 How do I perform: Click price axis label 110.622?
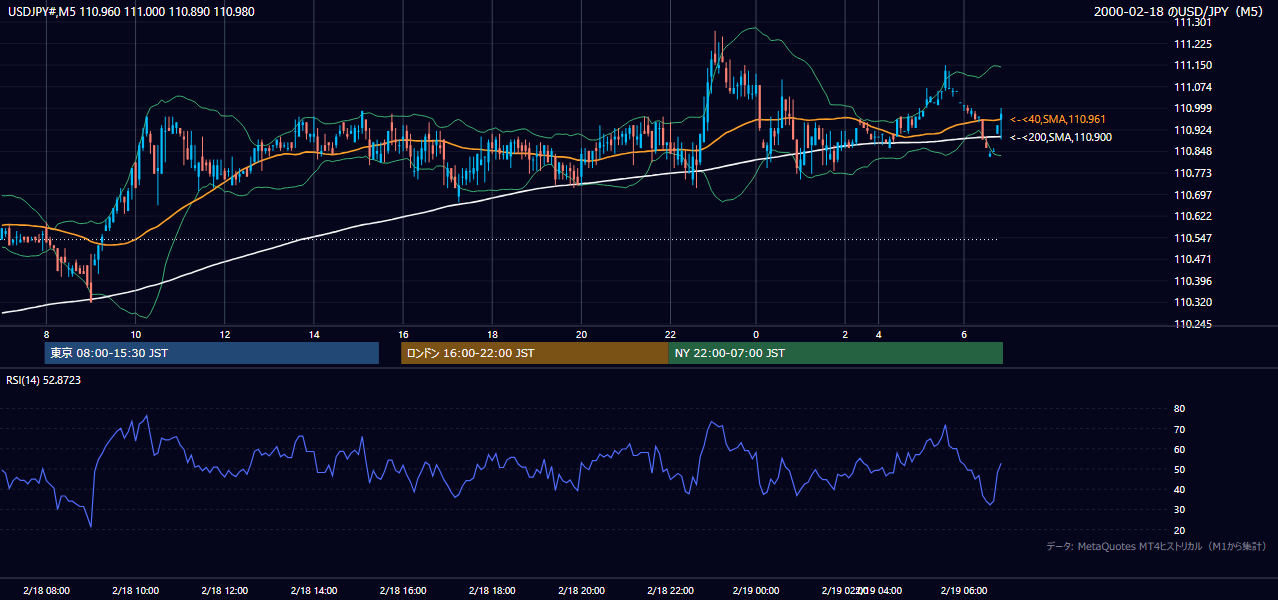pyautogui.click(x=1193, y=216)
